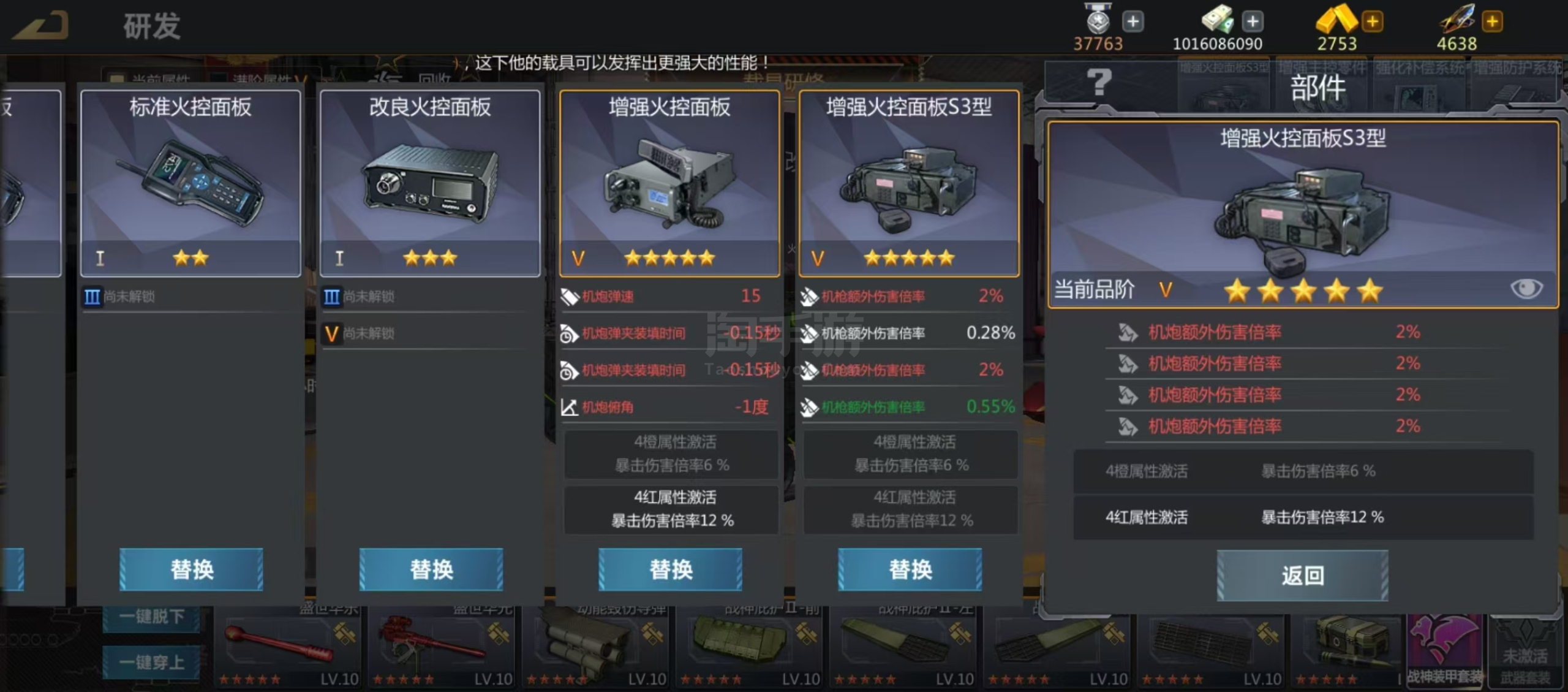Viewport: 1568px width, 692px height.
Task: Click the 一键脱下 unequip all button
Action: pos(151,617)
